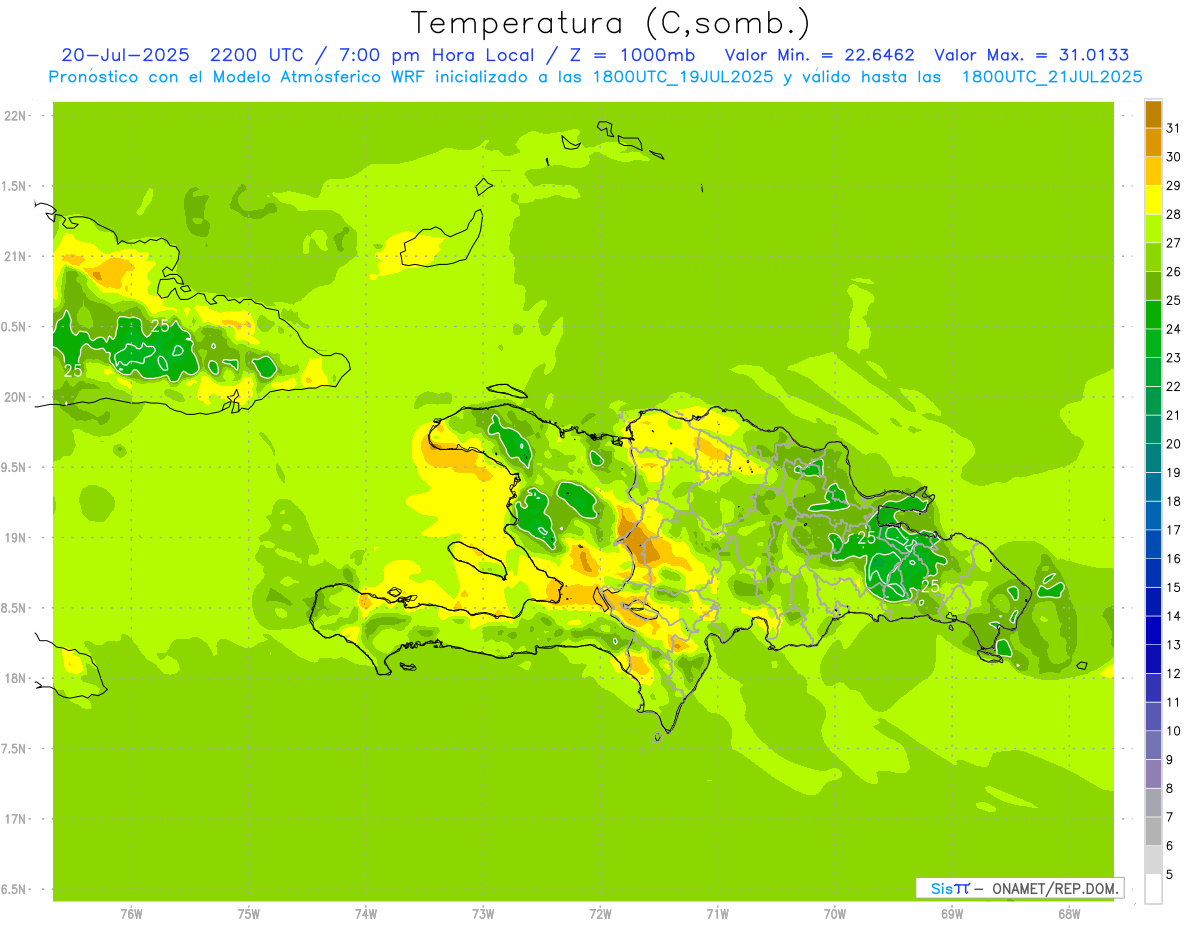Screen dimensions: 1200x927
Task: Click the '72W' longitude label
Action: (x=600, y=913)
